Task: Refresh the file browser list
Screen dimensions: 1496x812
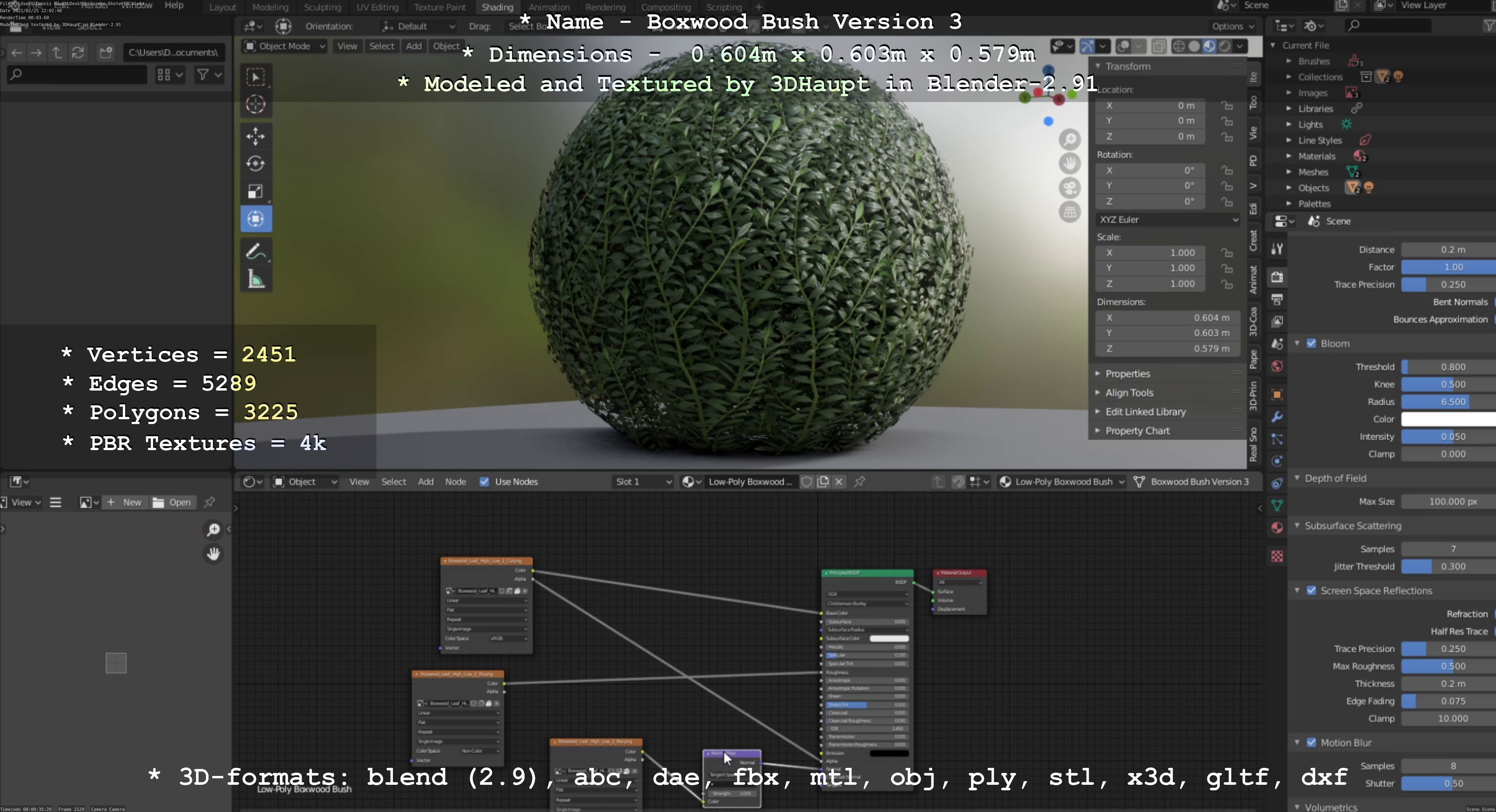Action: point(78,53)
